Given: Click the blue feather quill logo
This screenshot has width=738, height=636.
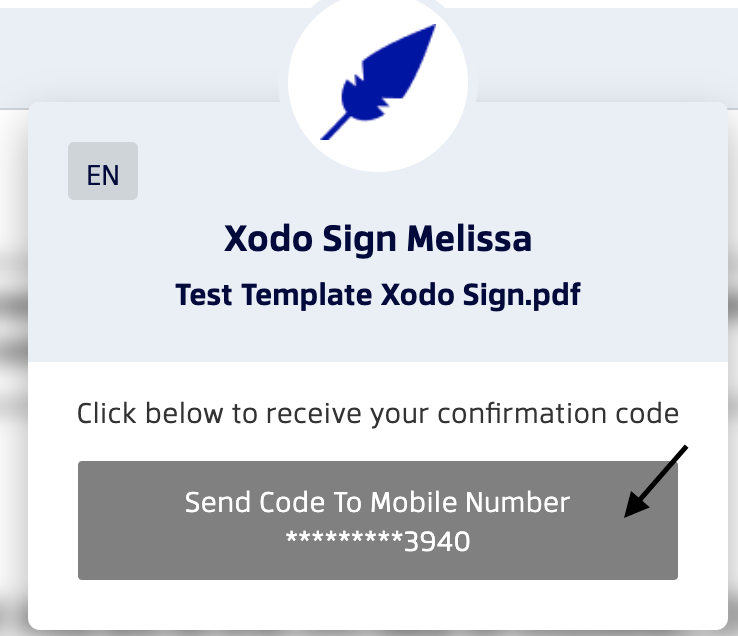Looking at the screenshot, I should [x=378, y=81].
